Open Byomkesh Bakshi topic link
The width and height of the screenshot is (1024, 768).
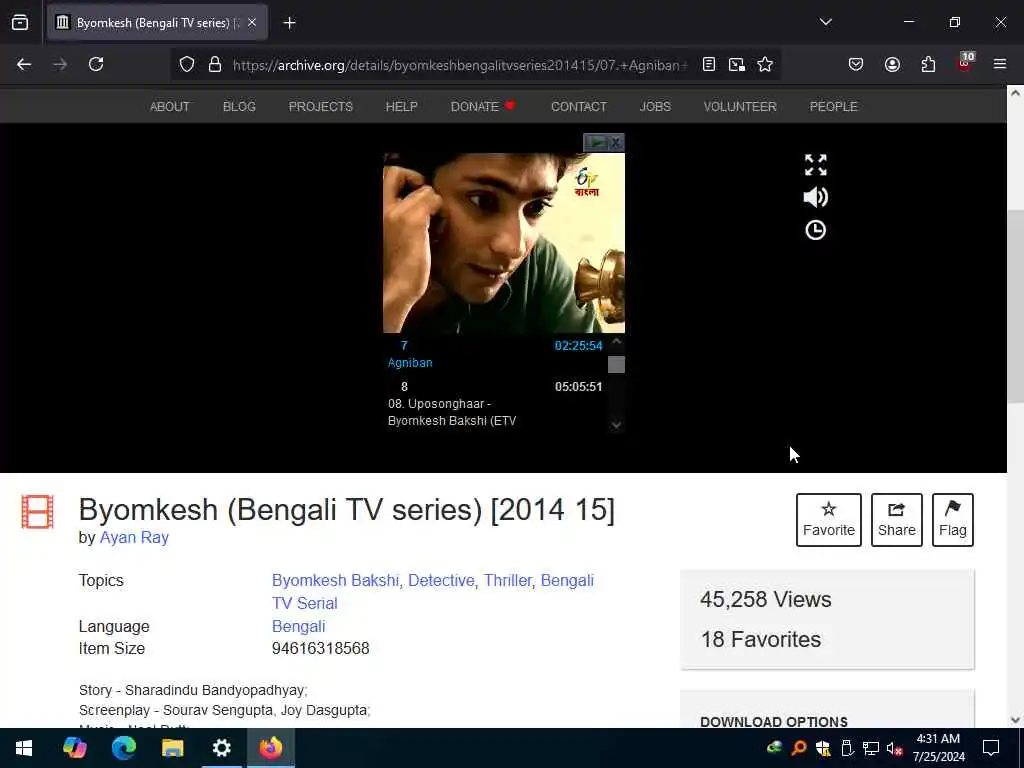[335, 581]
